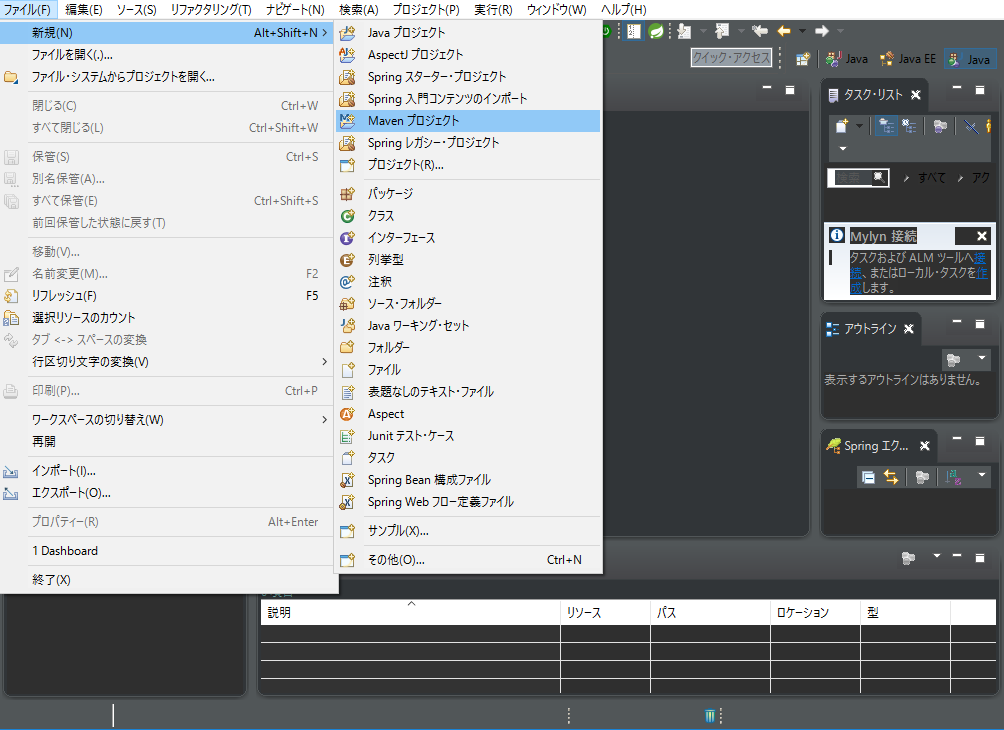Image resolution: width=1004 pixels, height=730 pixels.
Task: Collapse all in Spring Explorer
Action: 868,476
